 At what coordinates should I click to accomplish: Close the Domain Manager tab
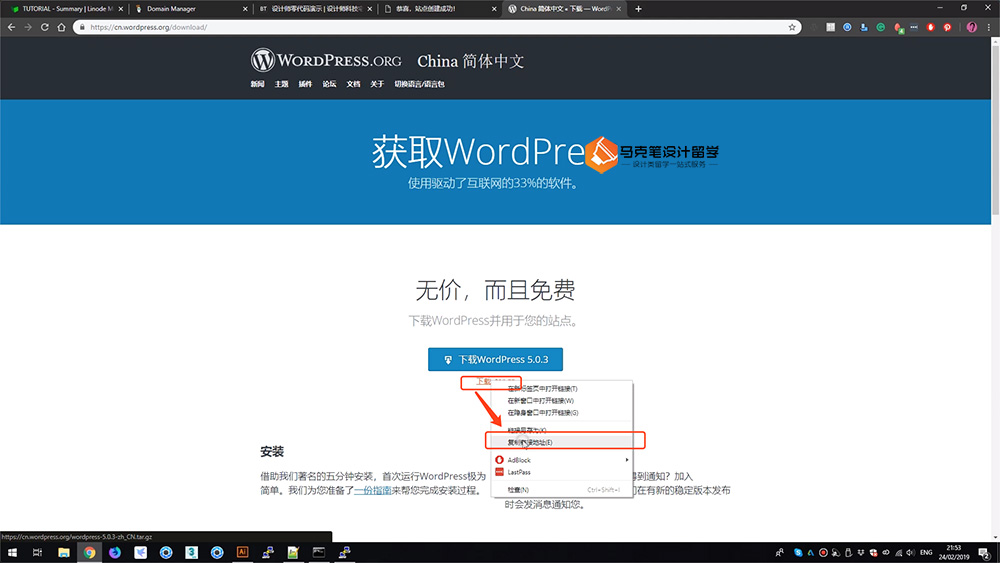(245, 9)
